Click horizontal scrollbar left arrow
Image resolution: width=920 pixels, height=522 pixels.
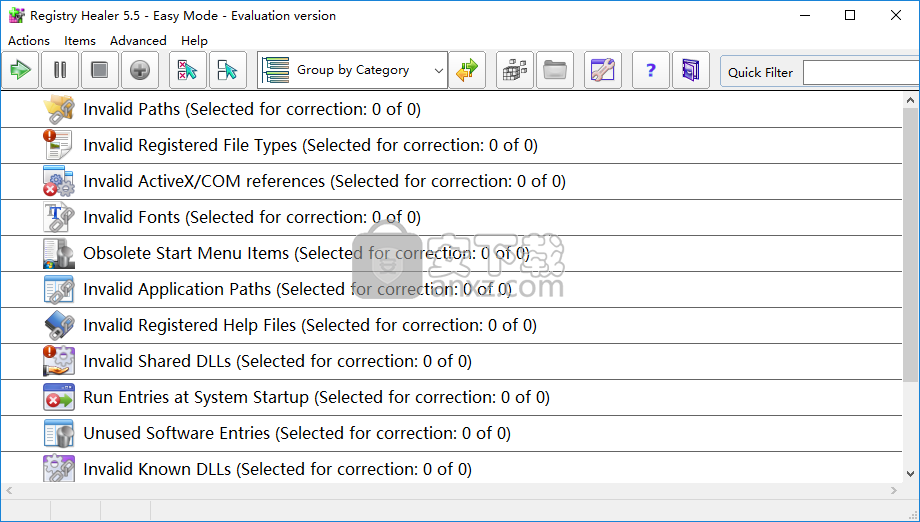pos(8,490)
